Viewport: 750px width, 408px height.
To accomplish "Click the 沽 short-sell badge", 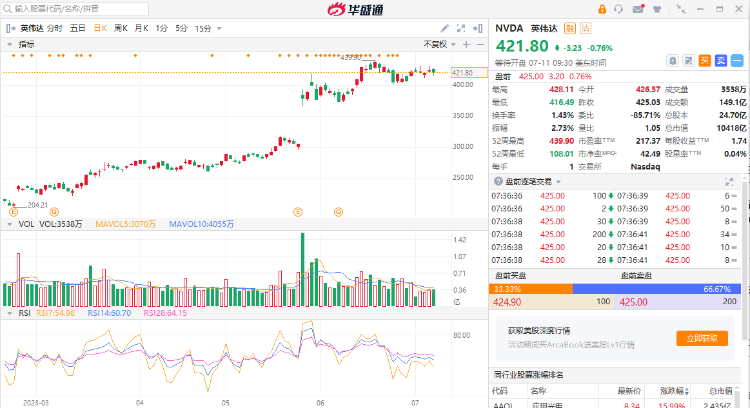I will pos(585,28).
